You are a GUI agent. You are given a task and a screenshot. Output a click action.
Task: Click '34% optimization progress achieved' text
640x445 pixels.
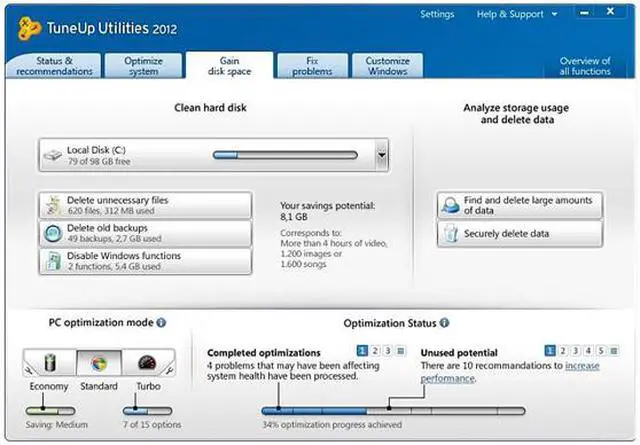332,425
